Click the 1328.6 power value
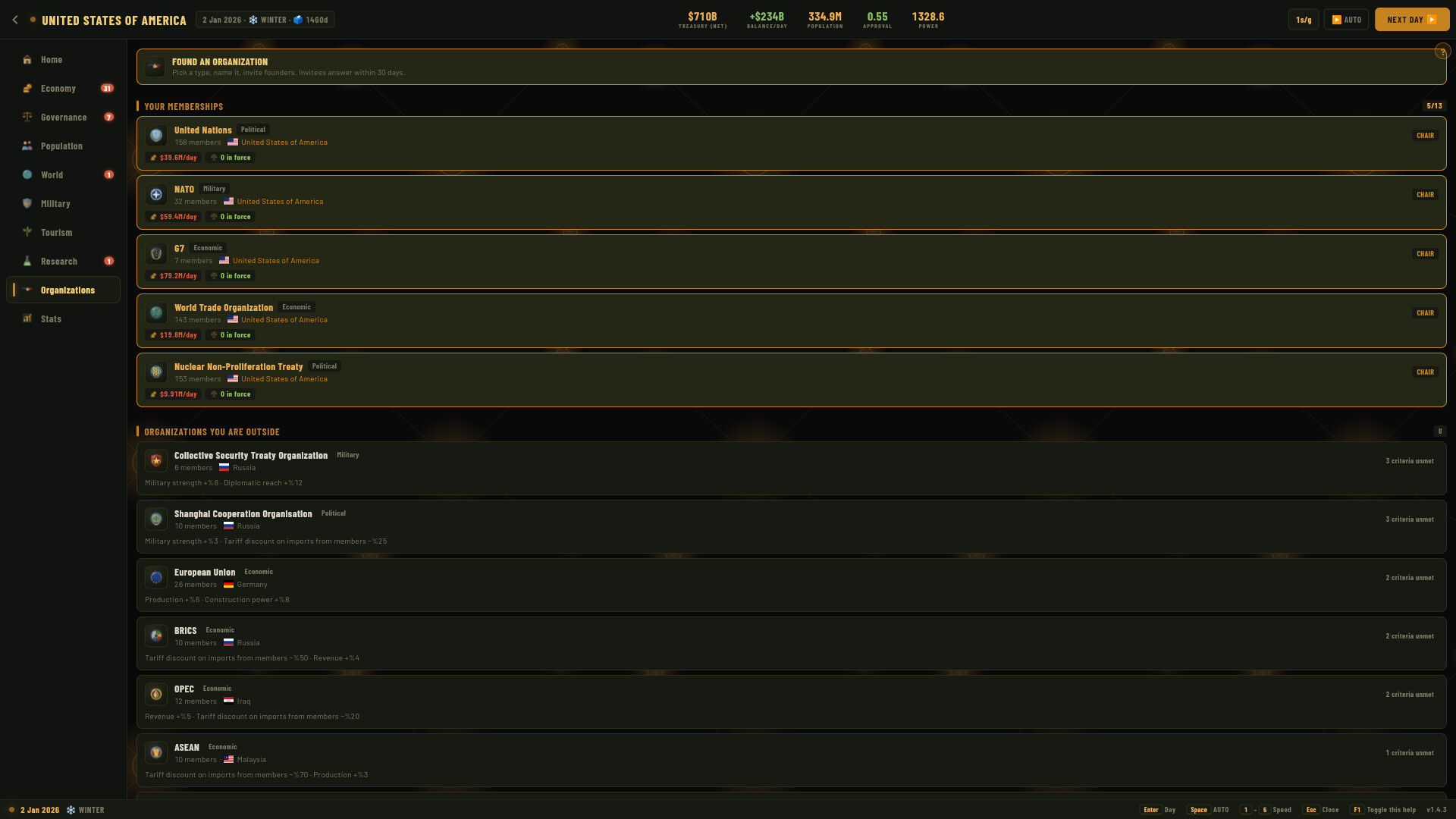 point(928,17)
